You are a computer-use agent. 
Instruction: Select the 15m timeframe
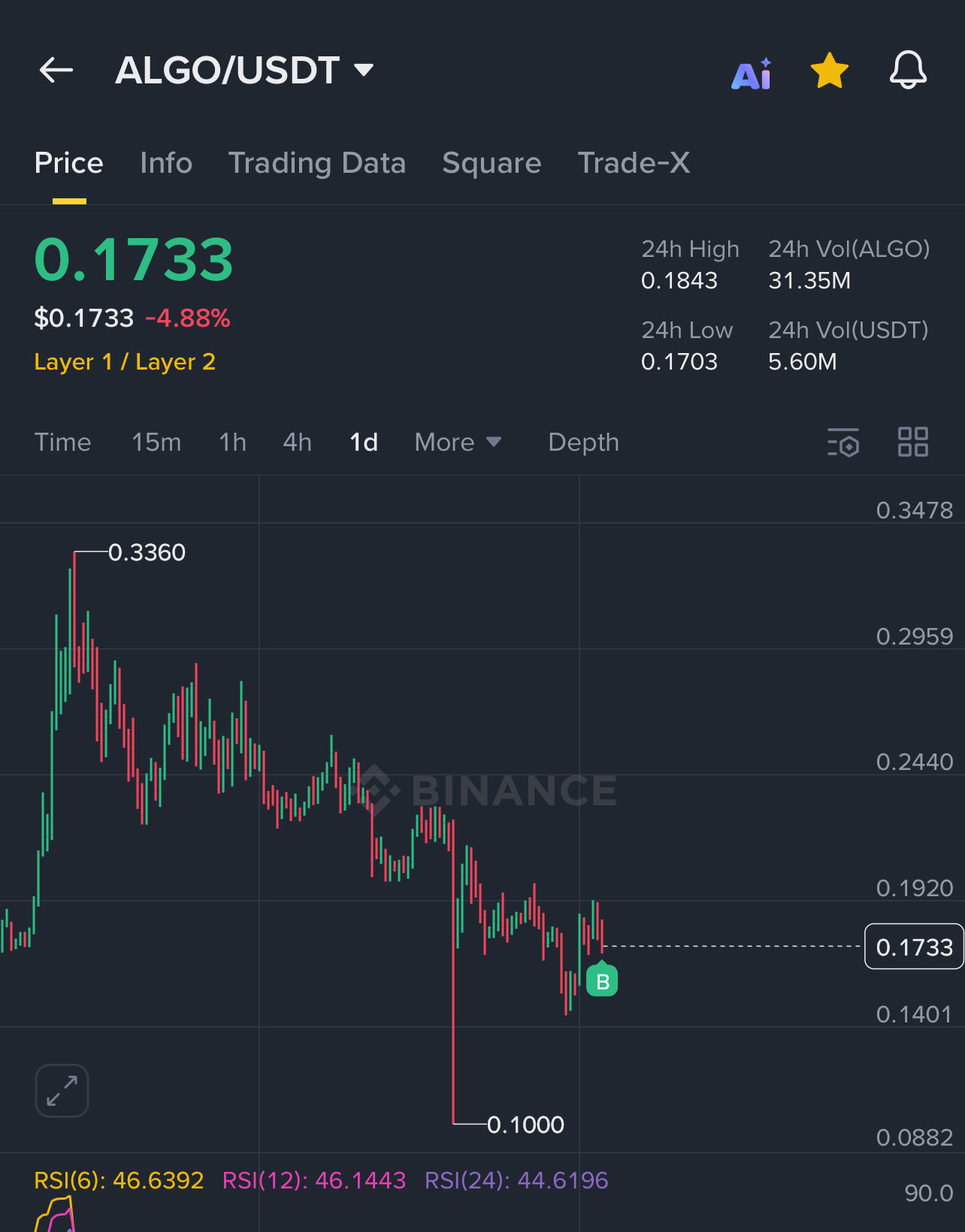pos(156,442)
